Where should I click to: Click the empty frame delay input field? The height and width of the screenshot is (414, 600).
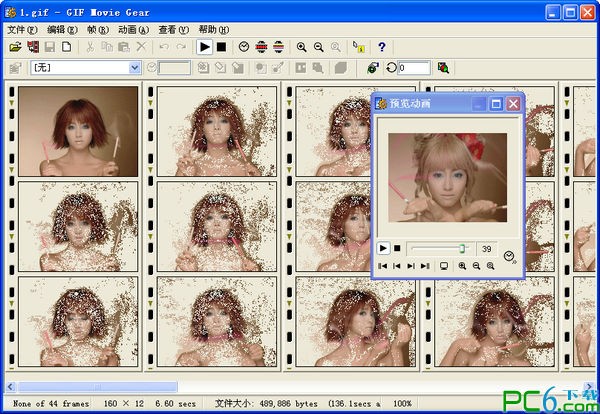[x=174, y=68]
